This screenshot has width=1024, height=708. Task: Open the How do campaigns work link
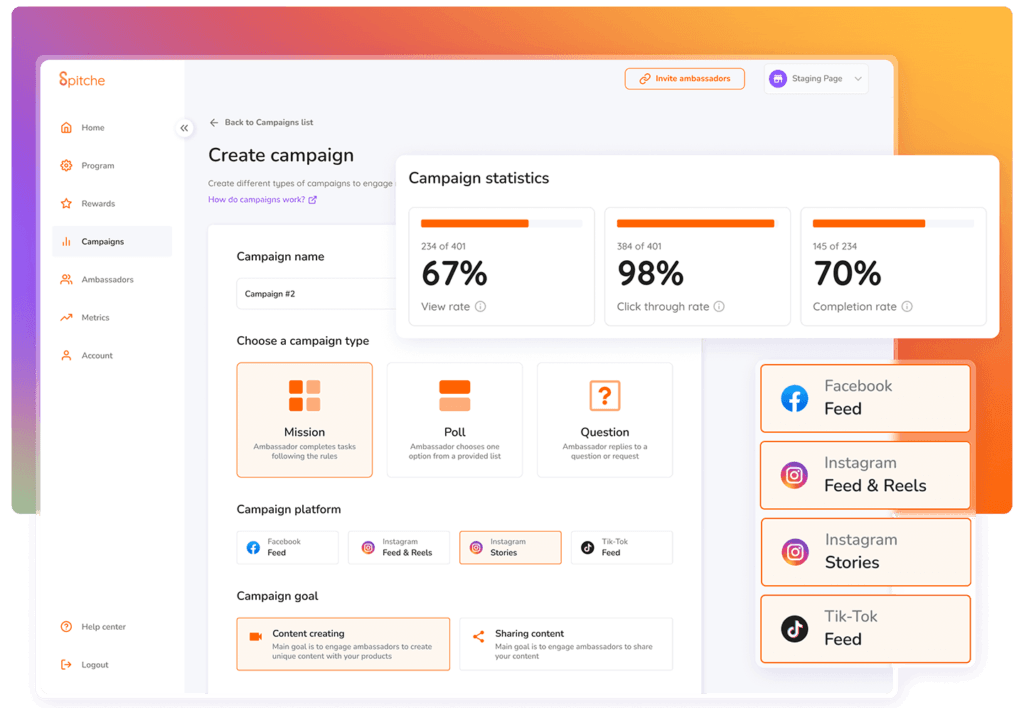point(263,200)
